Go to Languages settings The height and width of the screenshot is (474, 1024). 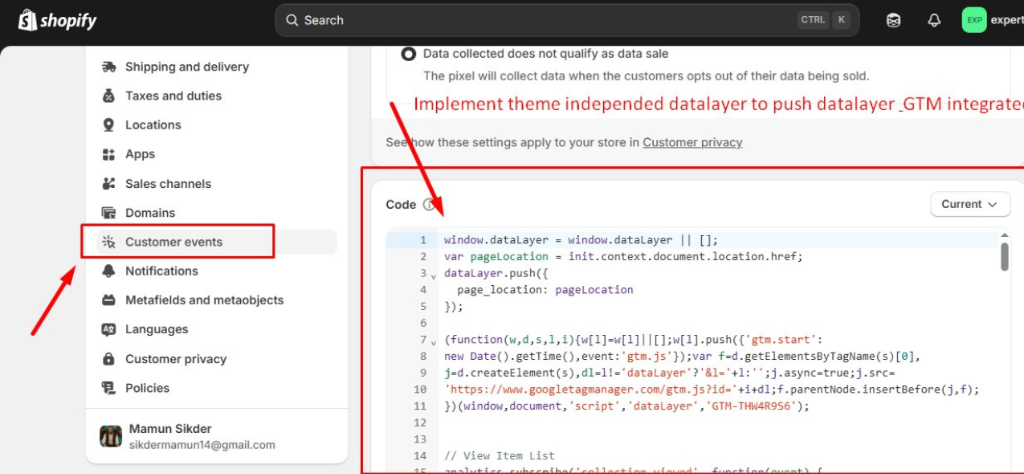point(157,329)
